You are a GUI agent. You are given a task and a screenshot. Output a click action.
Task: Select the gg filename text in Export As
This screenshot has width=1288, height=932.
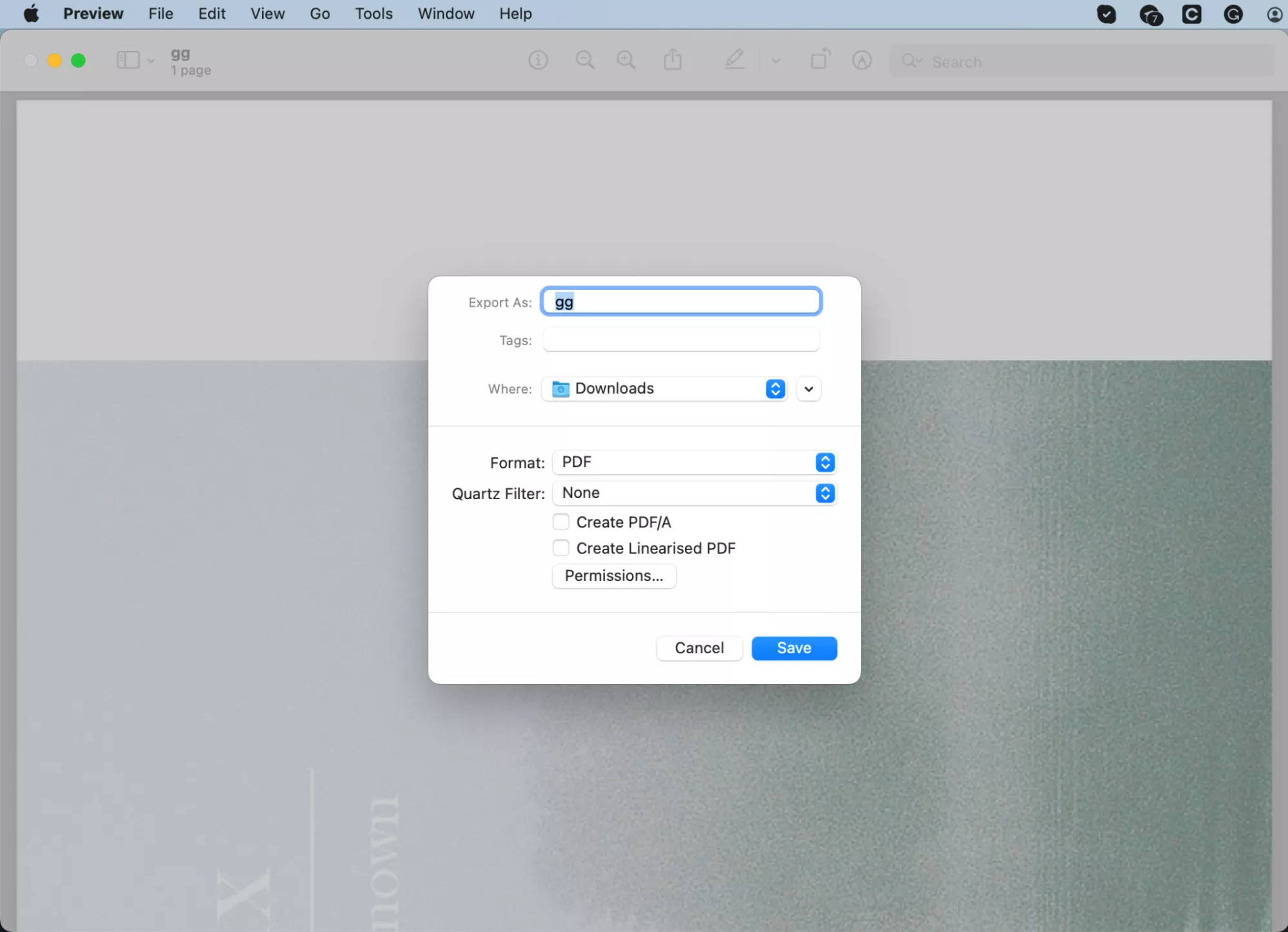pyautogui.click(x=680, y=301)
